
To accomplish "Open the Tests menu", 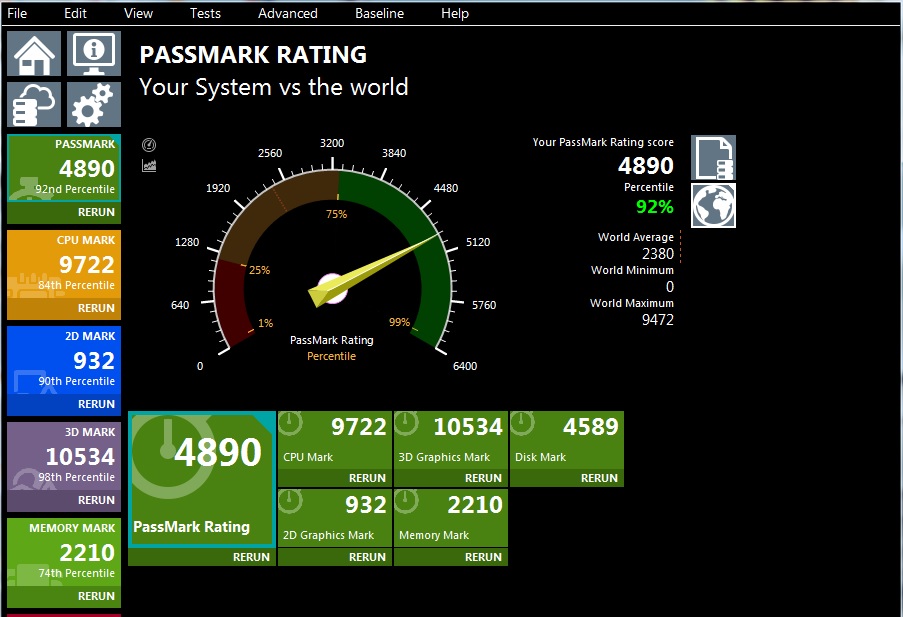I will [205, 13].
